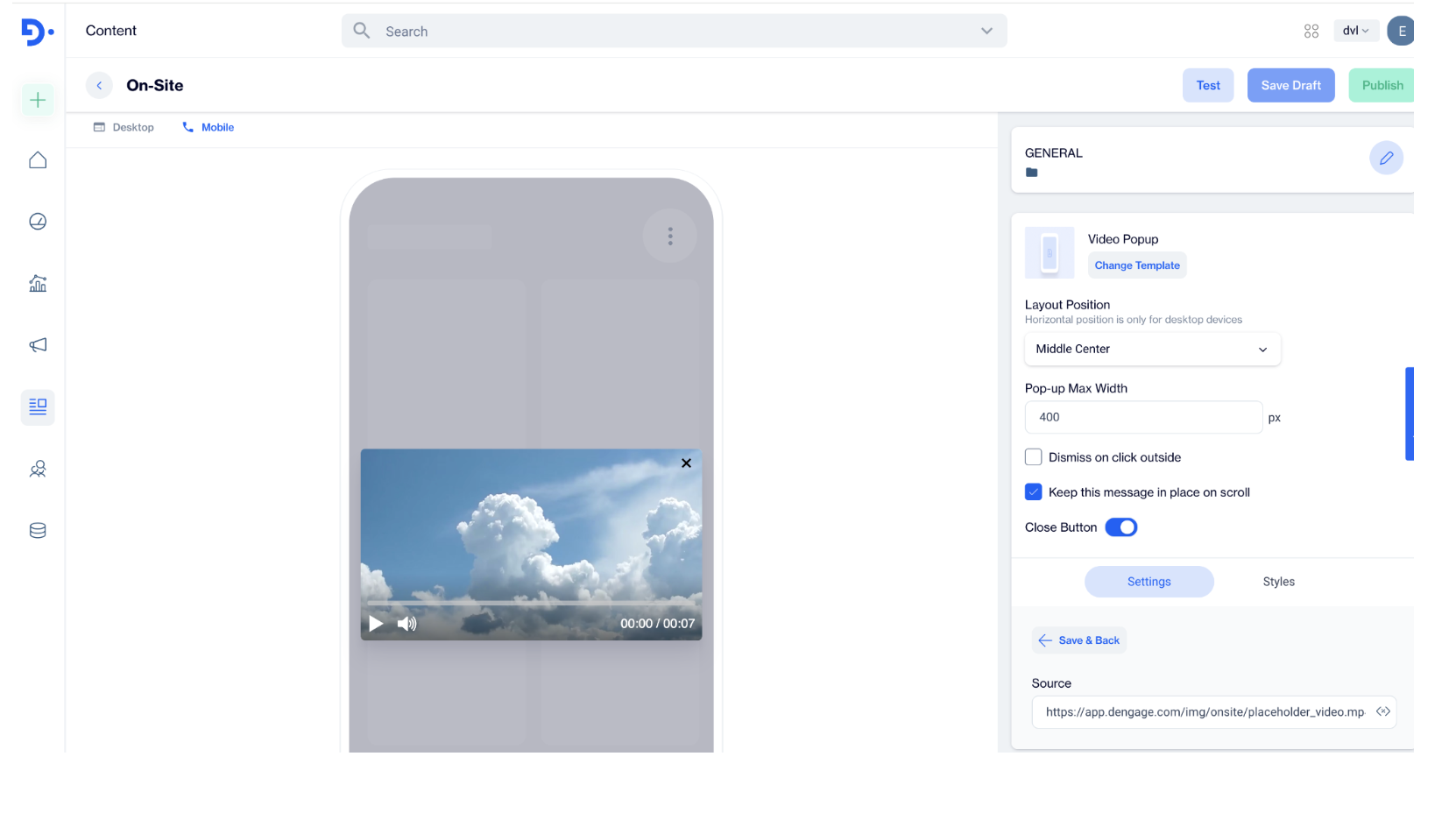Open the analytics chart icon in sidebar
The height and width of the screenshot is (820, 1456).
pyautogui.click(x=38, y=283)
